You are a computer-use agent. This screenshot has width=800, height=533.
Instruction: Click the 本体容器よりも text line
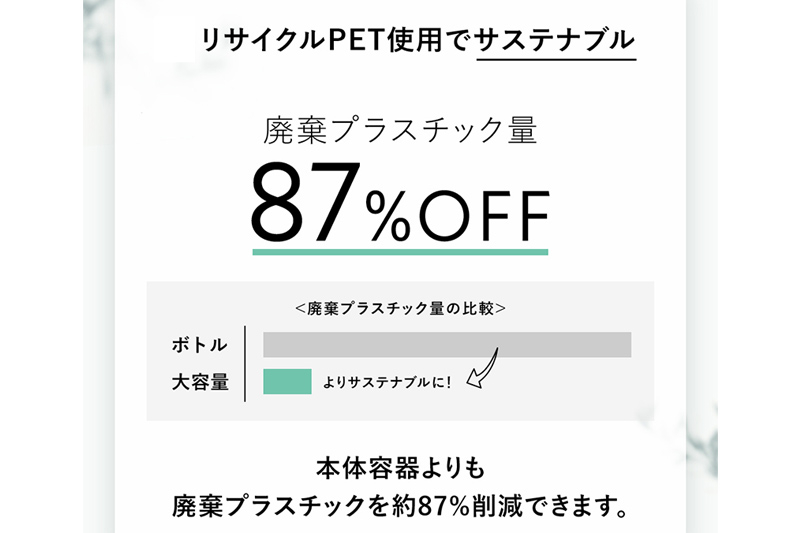point(400,467)
